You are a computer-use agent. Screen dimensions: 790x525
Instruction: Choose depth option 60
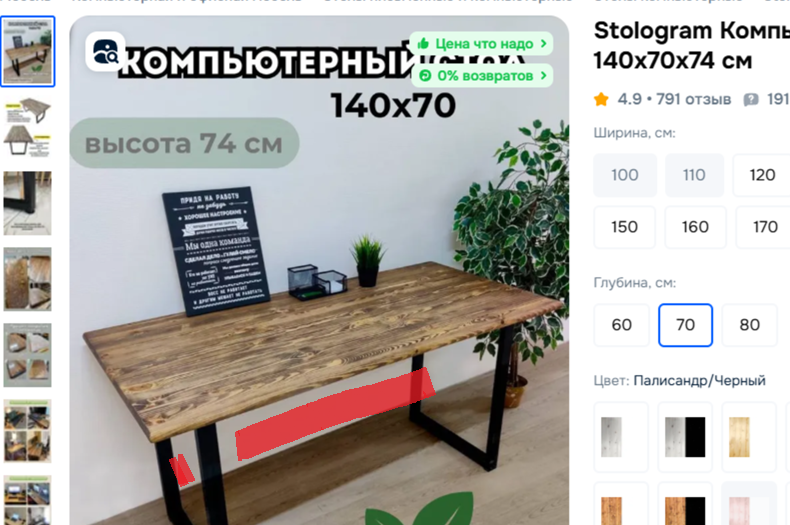pyautogui.click(x=622, y=325)
